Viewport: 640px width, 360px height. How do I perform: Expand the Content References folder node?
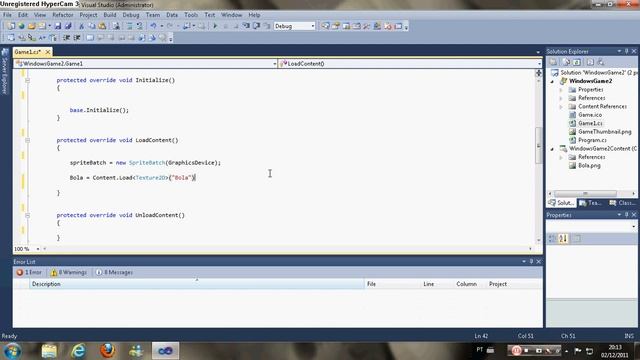[x=561, y=107]
